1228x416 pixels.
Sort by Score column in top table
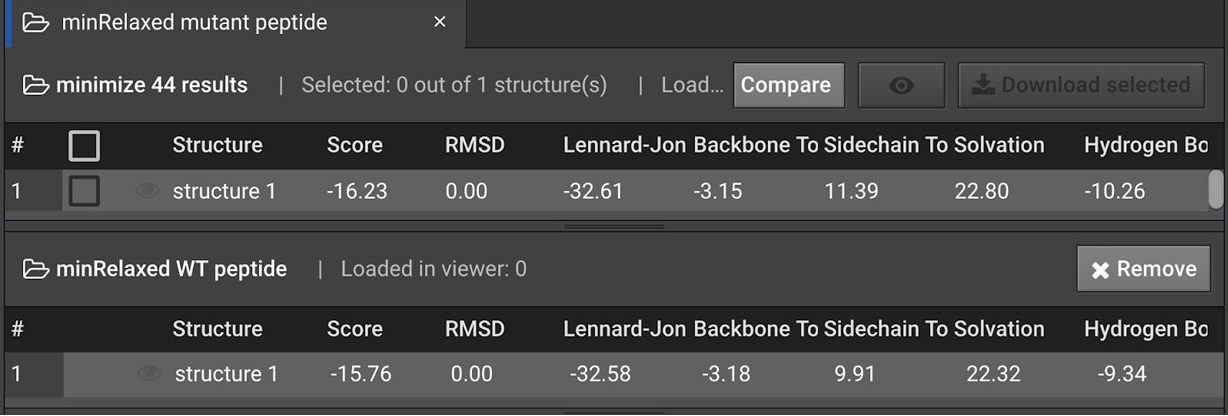355,145
